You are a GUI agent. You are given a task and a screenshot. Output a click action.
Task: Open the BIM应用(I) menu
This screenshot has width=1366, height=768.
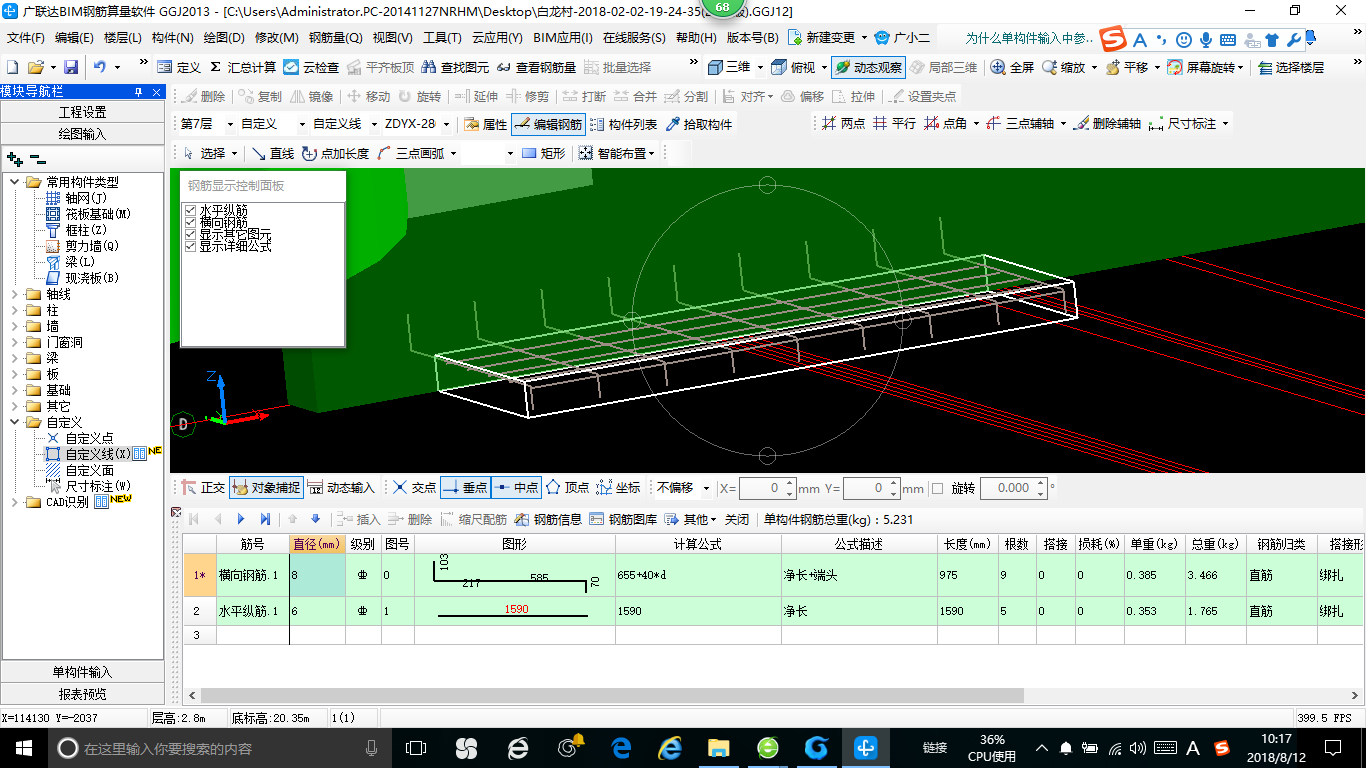pyautogui.click(x=563, y=38)
